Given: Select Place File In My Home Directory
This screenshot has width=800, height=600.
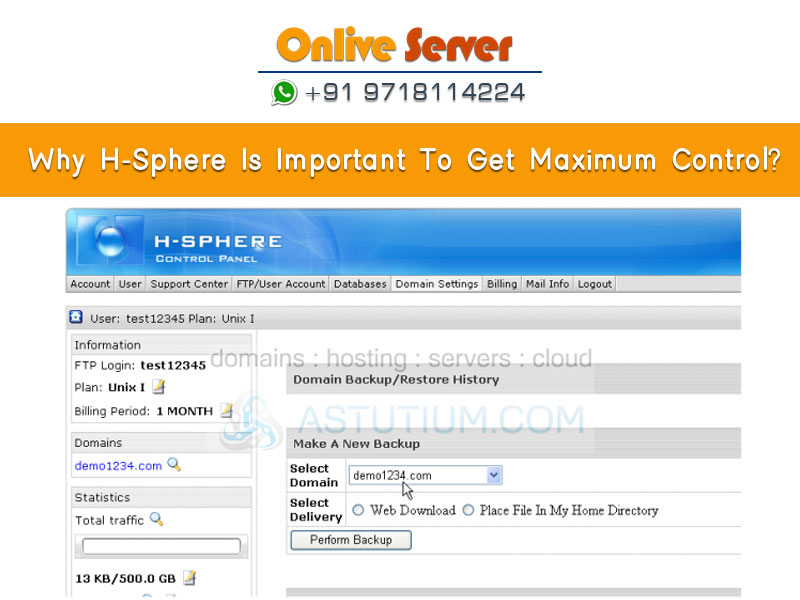Looking at the screenshot, I should pos(468,510).
